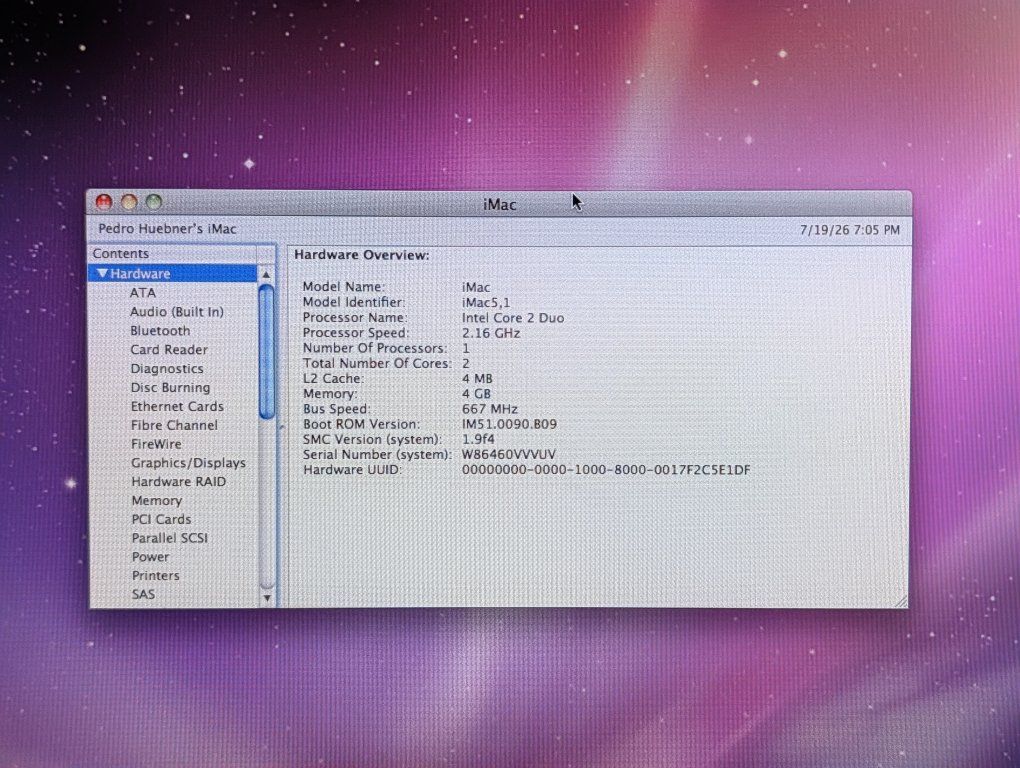
Task: Click the 4 MB L2 Cache value
Action: tap(477, 378)
